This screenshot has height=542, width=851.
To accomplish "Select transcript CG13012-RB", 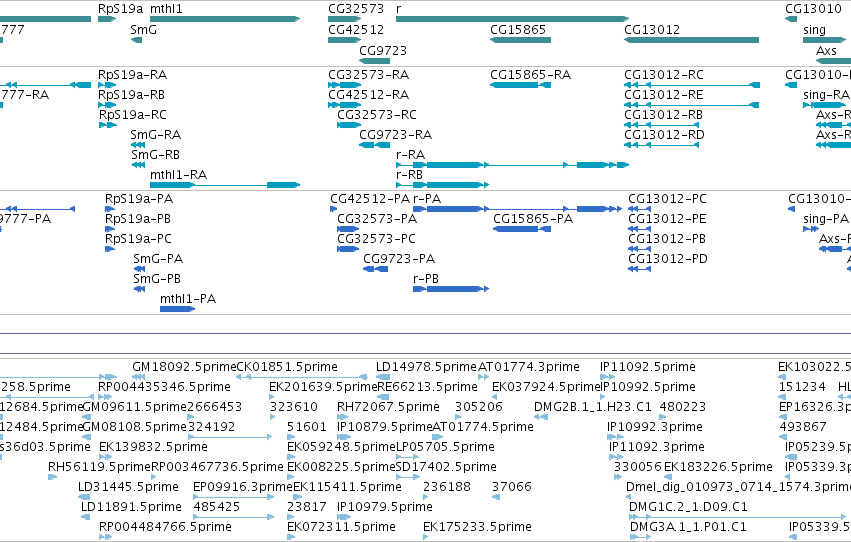I will point(661,125).
